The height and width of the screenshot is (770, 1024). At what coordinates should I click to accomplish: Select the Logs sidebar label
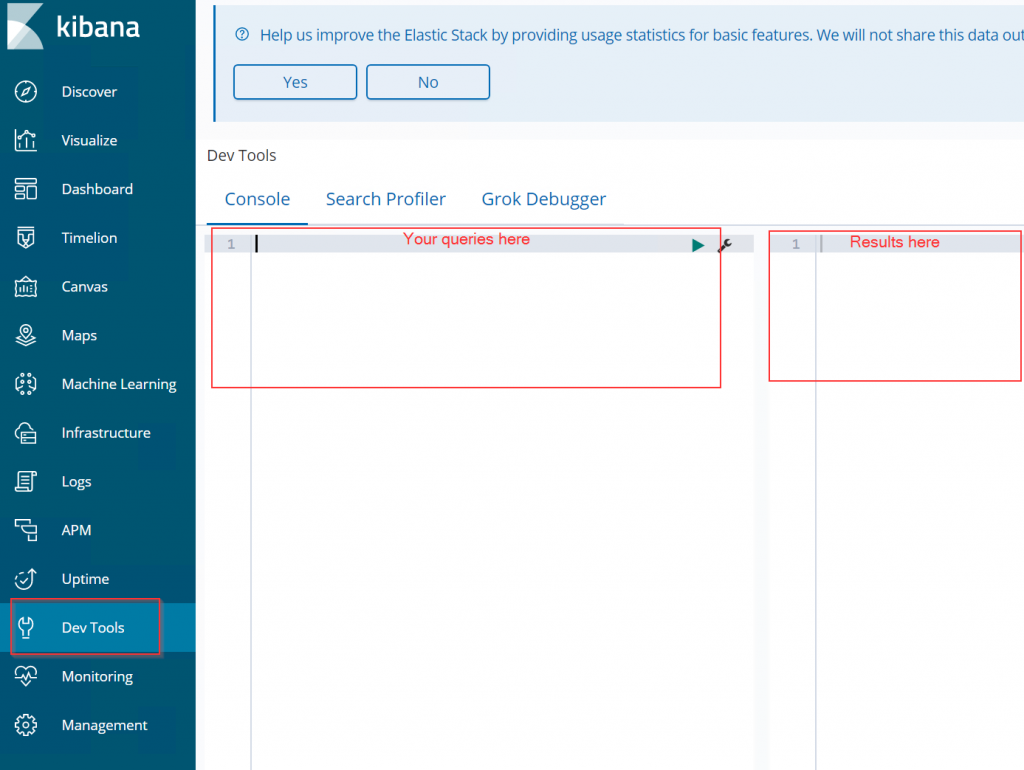tap(76, 482)
